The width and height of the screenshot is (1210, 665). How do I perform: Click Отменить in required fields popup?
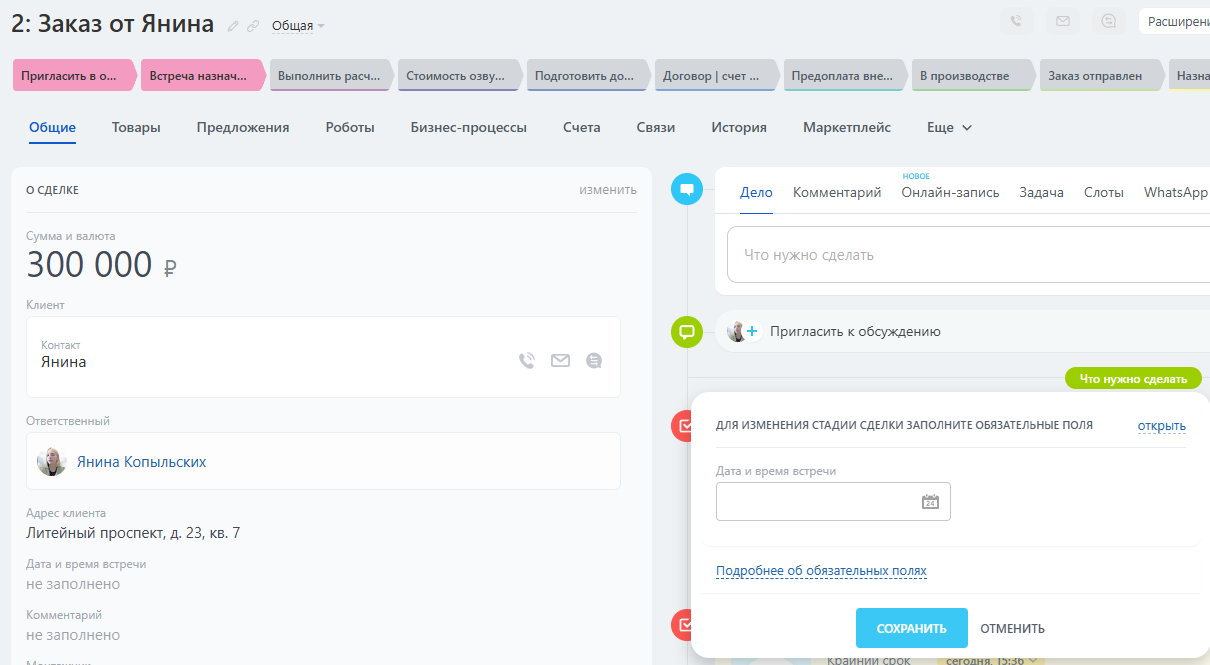point(1012,629)
